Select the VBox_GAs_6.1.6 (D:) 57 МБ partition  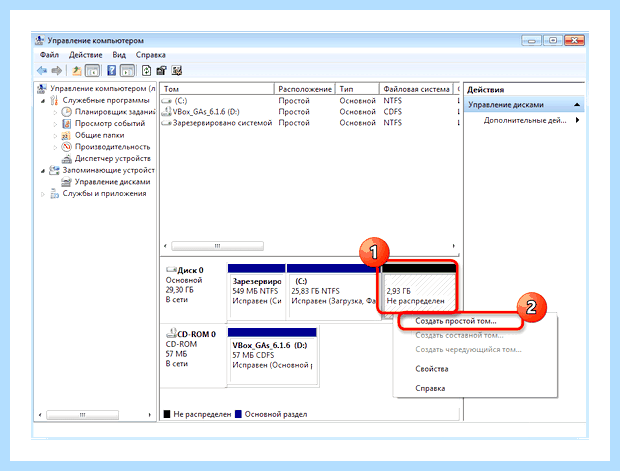pos(272,356)
